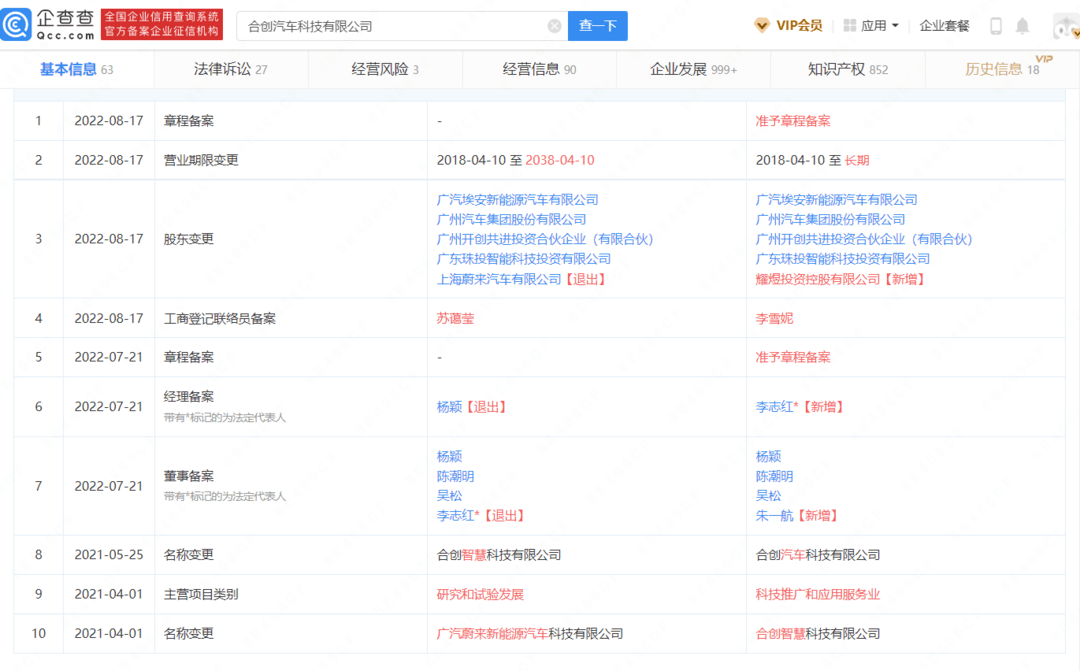
Task: Open the notifications bell
Action: tap(1023, 26)
